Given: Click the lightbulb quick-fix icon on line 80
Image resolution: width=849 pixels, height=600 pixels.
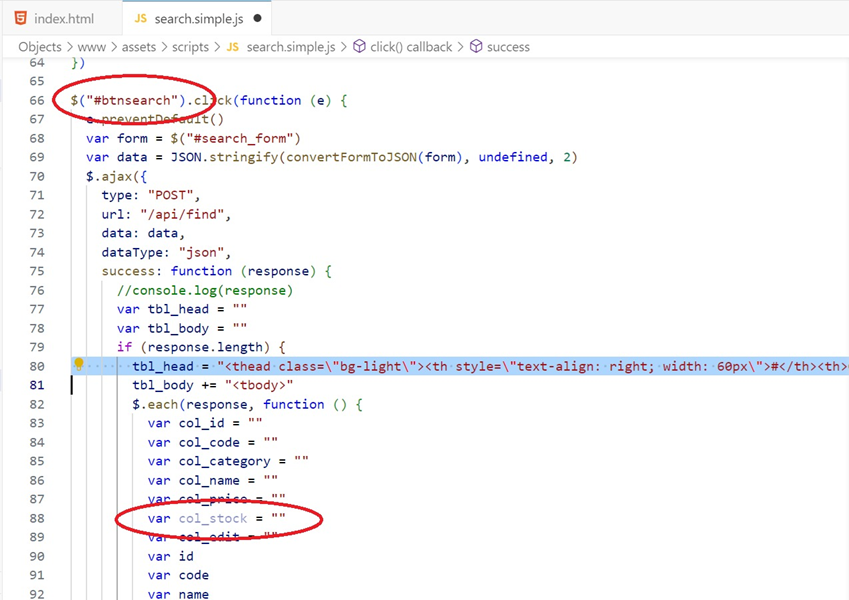Looking at the screenshot, I should [79, 364].
